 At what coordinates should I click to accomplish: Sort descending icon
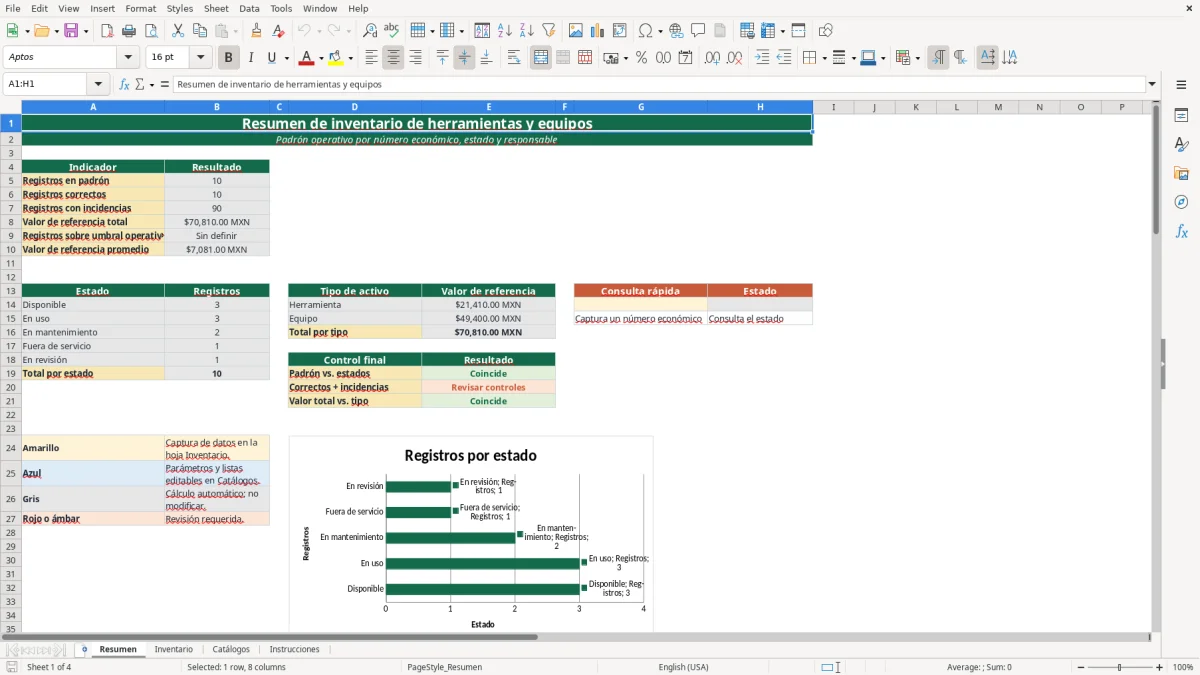click(x=526, y=31)
